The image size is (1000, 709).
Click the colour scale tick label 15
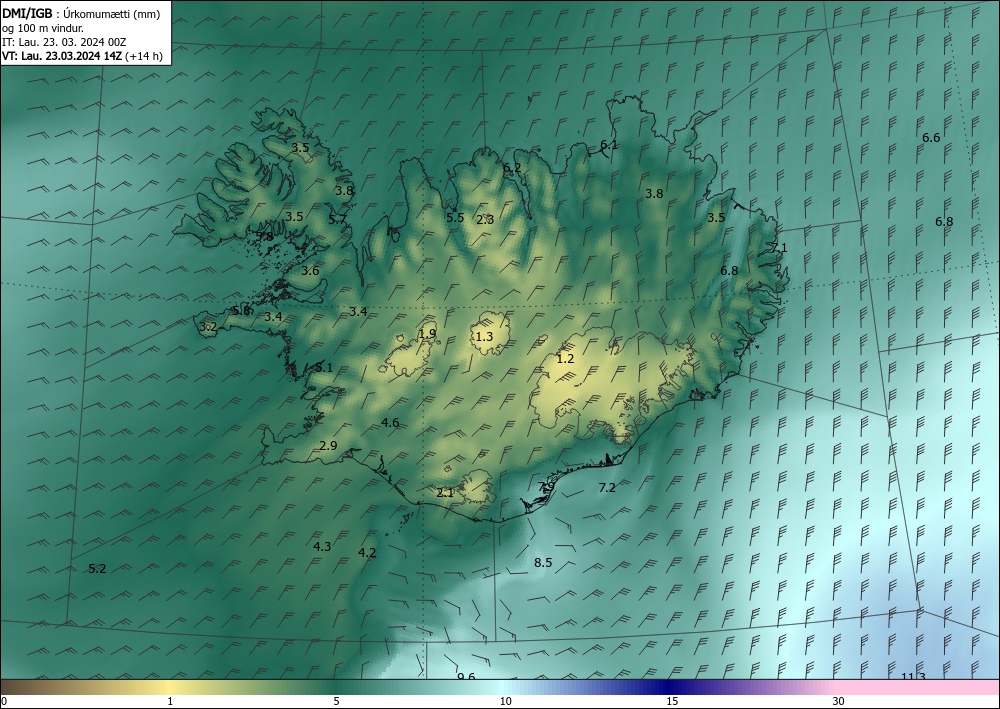coord(672,701)
